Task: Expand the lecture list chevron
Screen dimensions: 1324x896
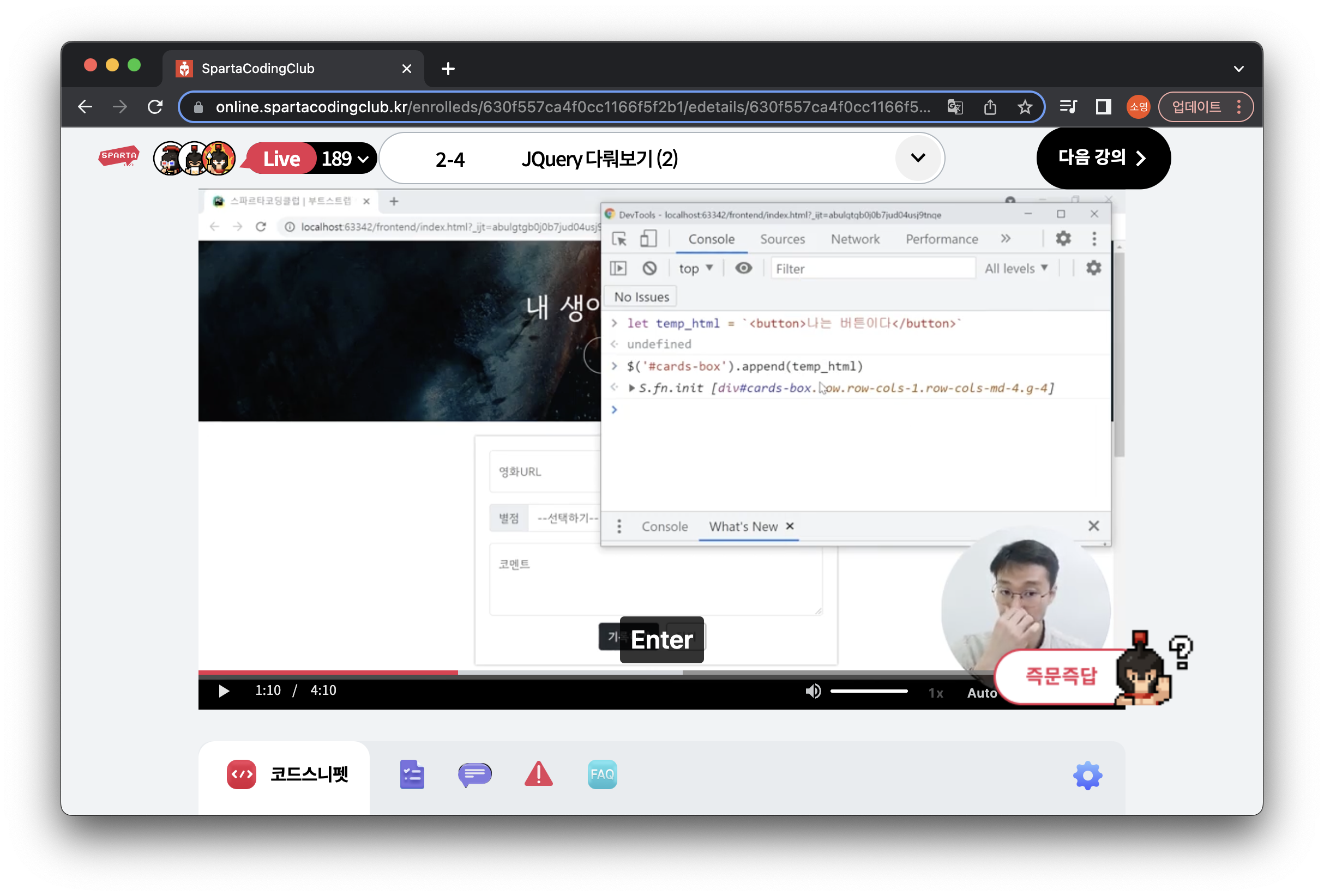Action: click(918, 158)
